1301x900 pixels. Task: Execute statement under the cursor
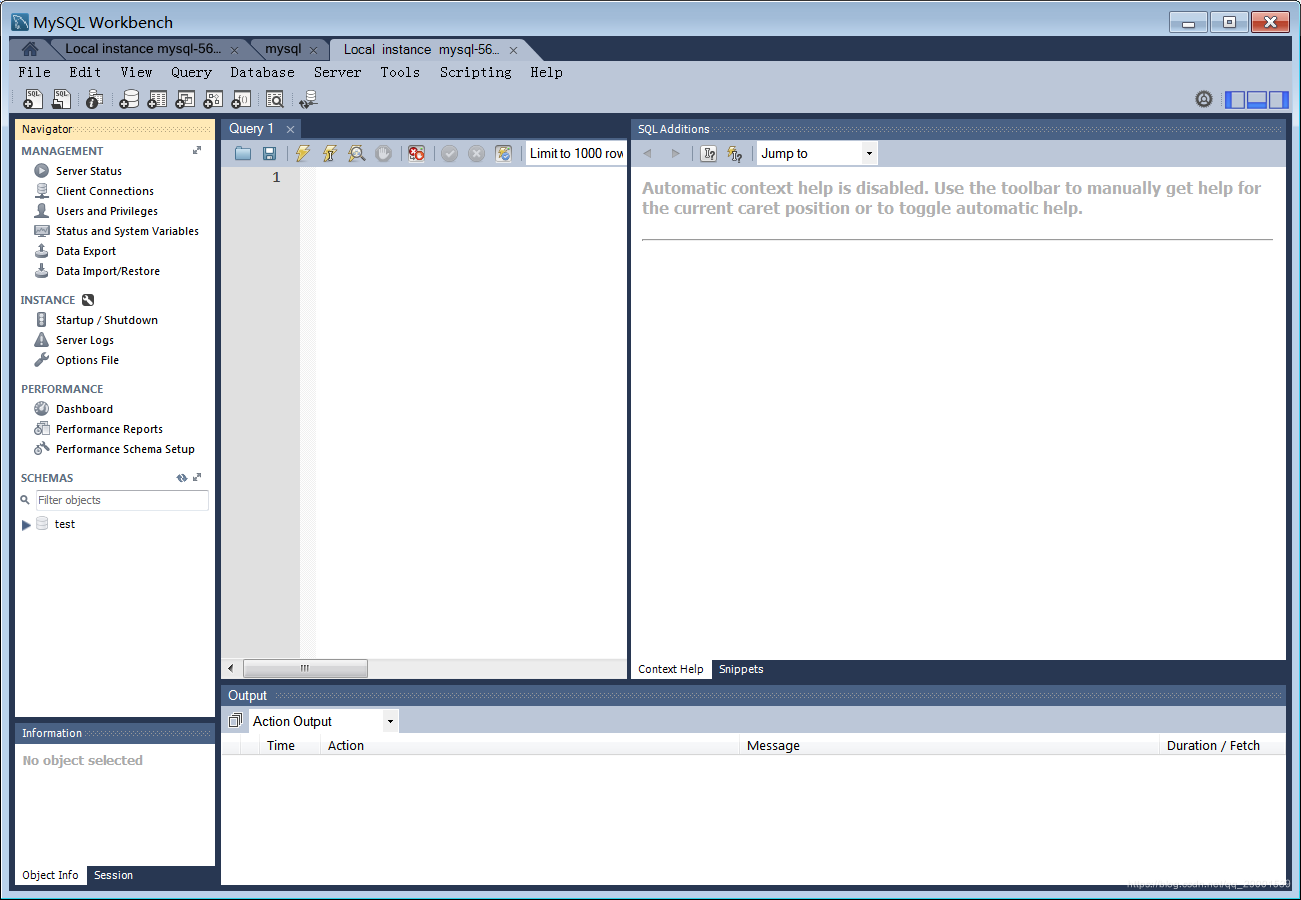click(329, 153)
